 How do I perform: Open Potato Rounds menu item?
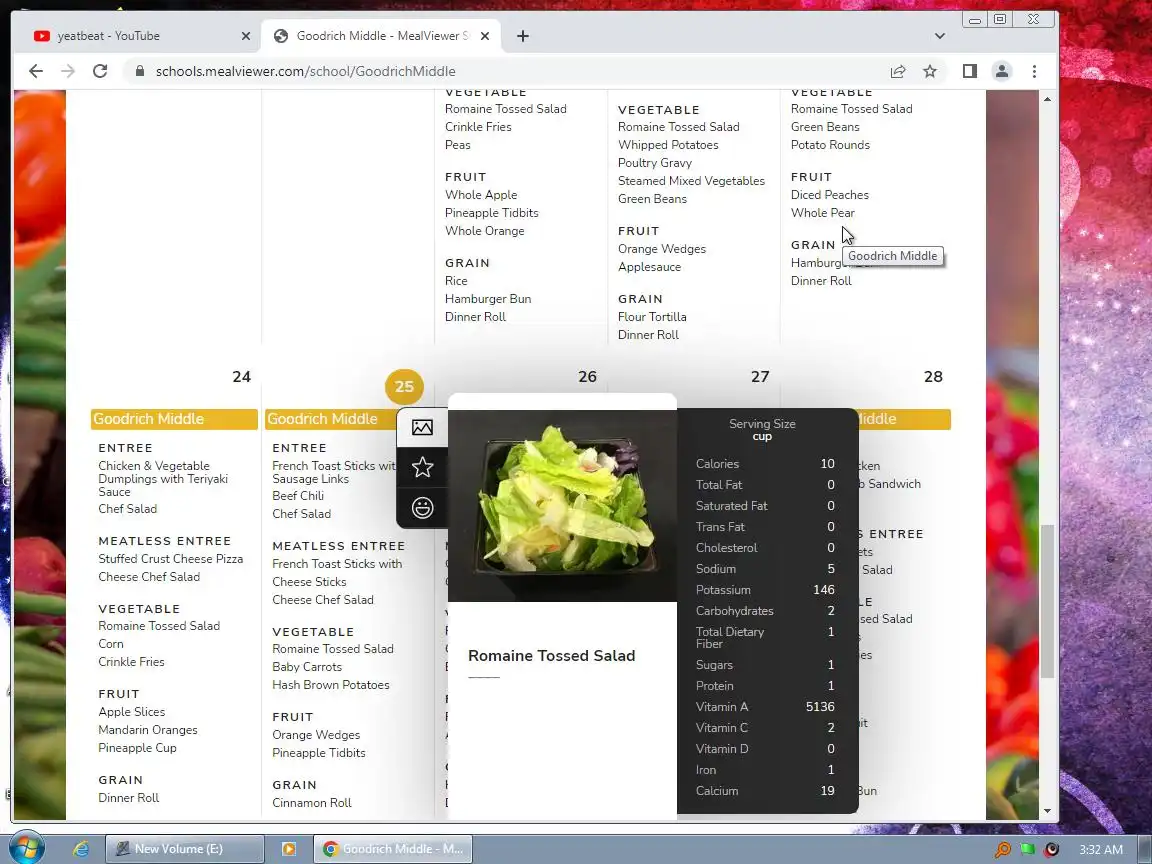[830, 145]
